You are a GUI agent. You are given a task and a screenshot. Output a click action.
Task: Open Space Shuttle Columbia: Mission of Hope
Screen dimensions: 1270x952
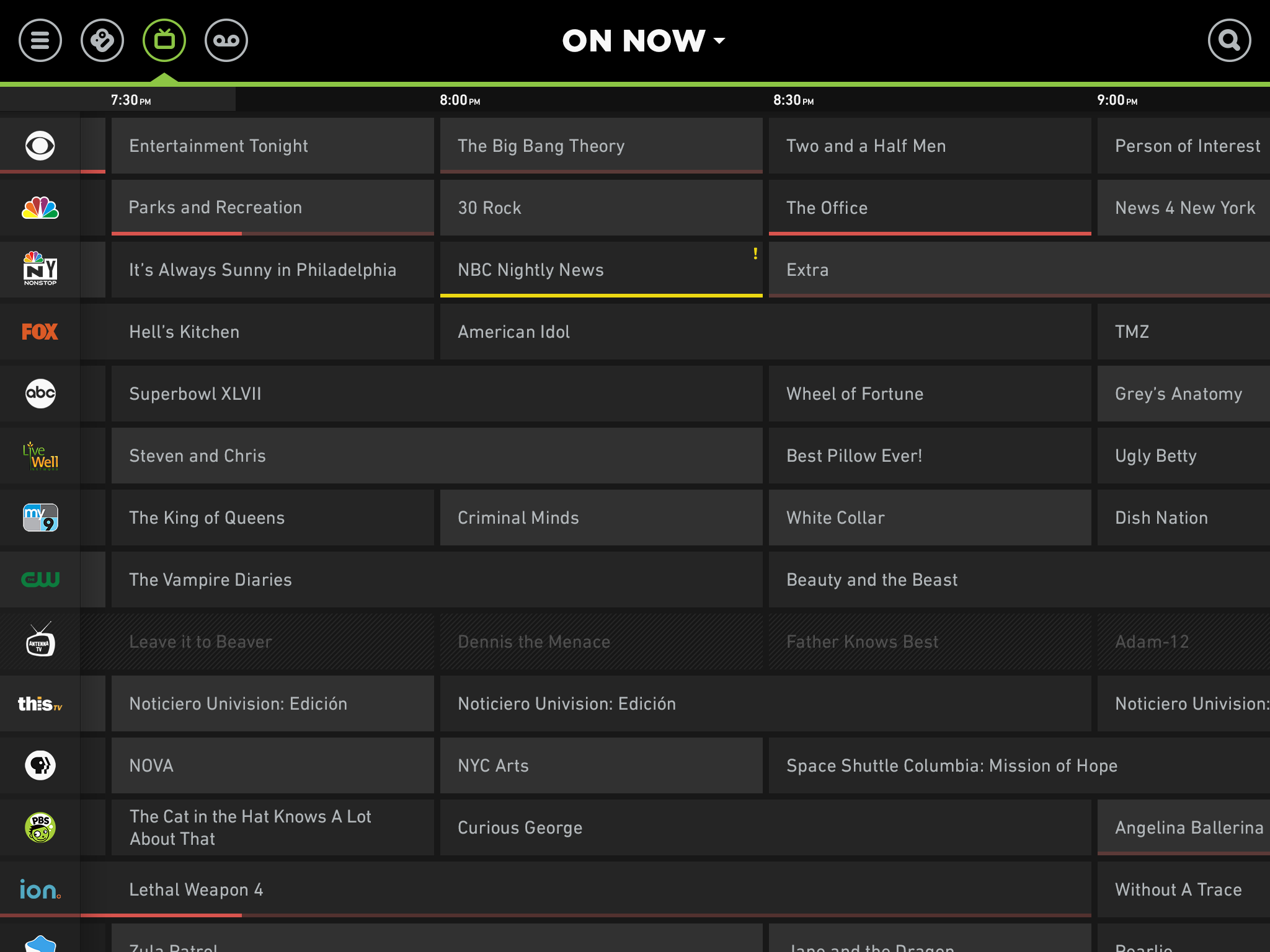click(x=1019, y=765)
